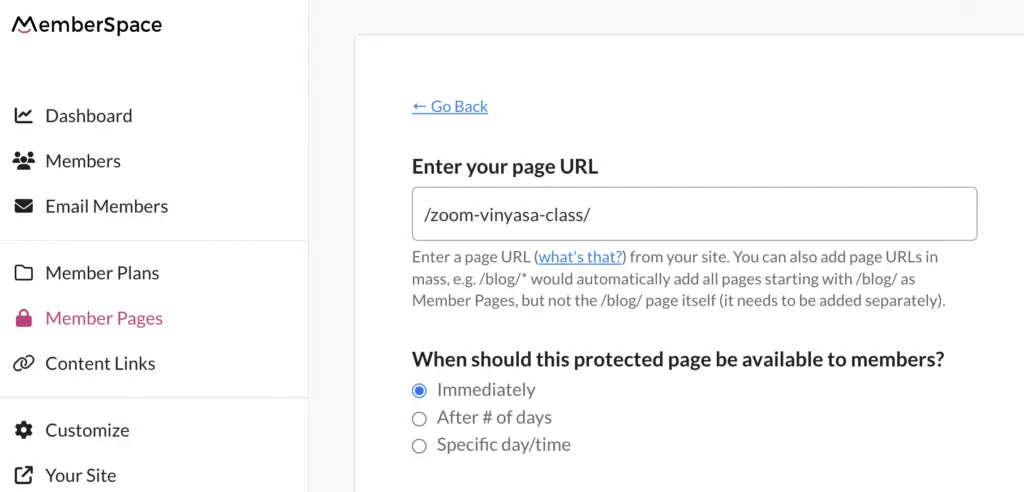Open Email Members in the sidebar
This screenshot has height=492, width=1024.
click(106, 206)
